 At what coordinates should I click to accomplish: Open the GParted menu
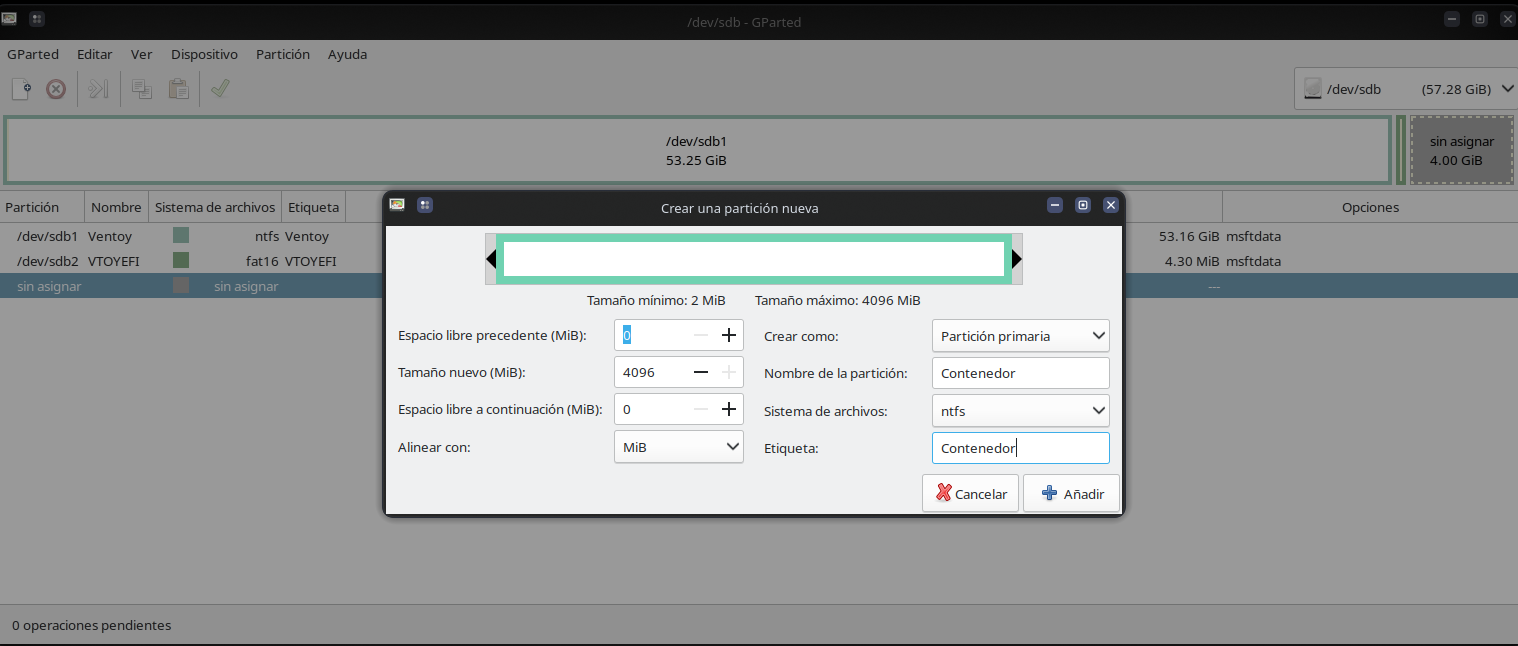click(x=33, y=54)
